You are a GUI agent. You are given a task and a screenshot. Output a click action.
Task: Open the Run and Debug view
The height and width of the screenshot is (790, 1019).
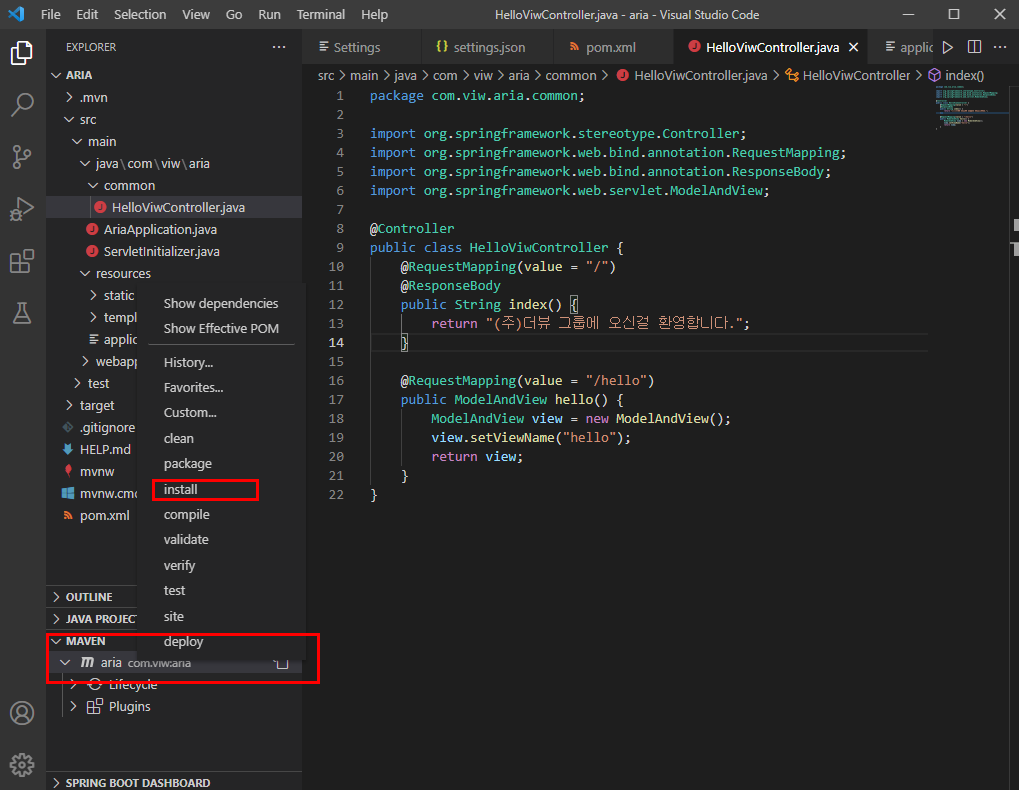pos(22,209)
